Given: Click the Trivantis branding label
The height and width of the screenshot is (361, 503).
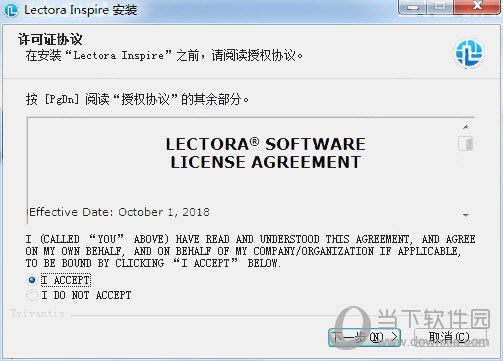Looking at the screenshot, I should tap(37, 314).
